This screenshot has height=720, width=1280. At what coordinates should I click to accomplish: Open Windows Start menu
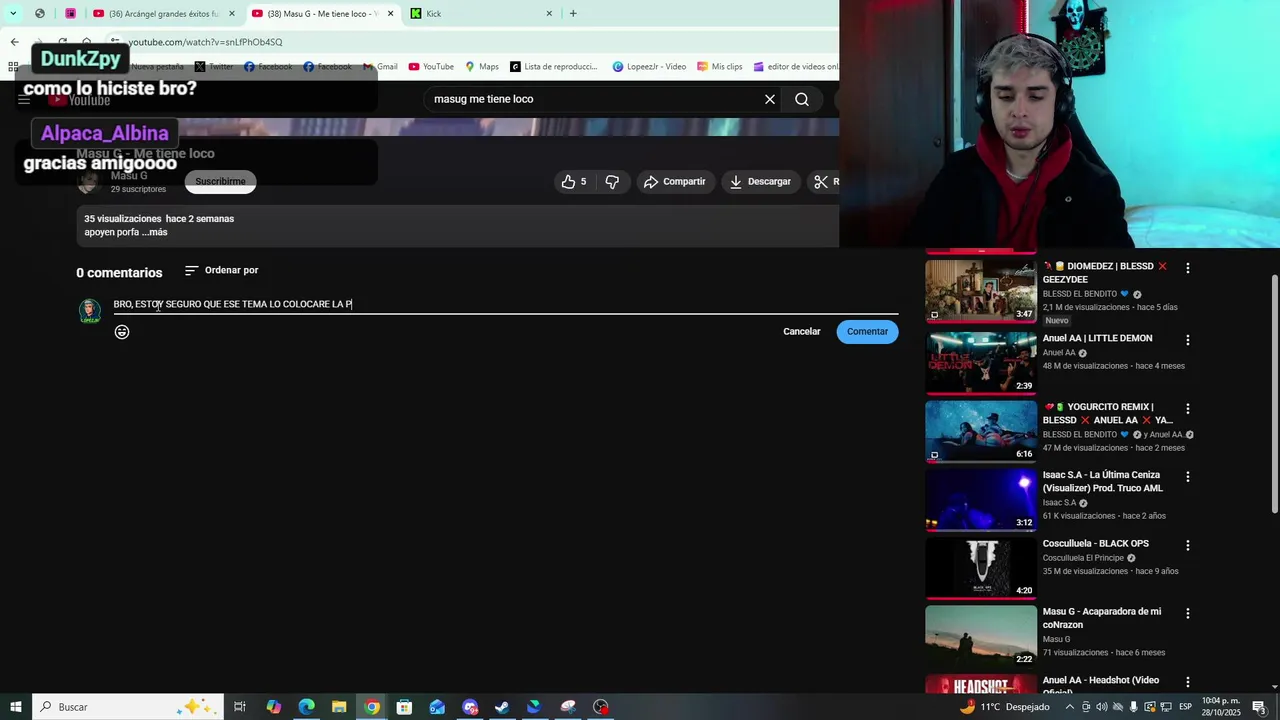[x=15, y=707]
